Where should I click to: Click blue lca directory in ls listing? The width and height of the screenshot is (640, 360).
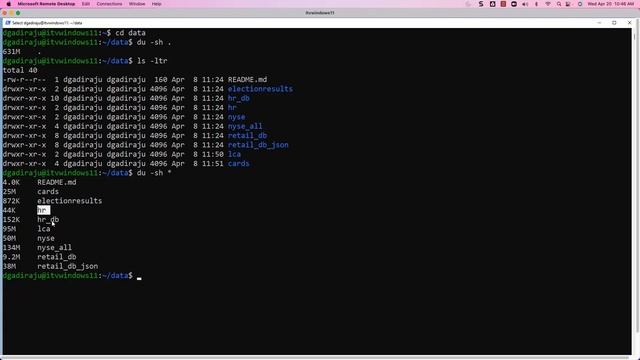[234, 154]
